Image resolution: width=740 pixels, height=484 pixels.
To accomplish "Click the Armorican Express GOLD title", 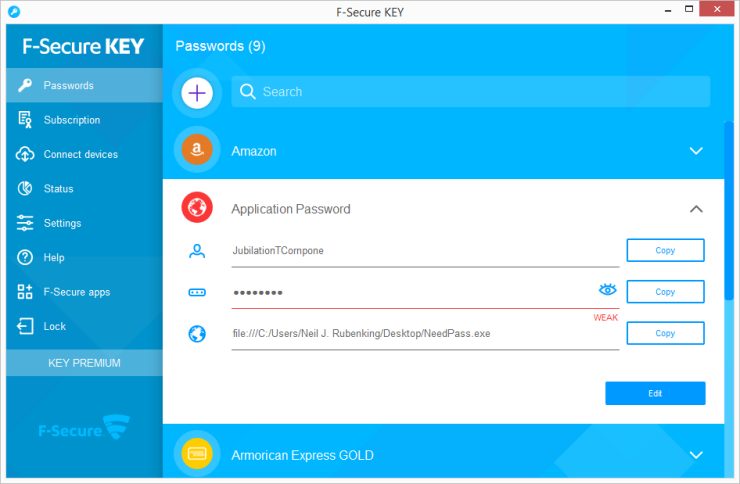I will 303,455.
